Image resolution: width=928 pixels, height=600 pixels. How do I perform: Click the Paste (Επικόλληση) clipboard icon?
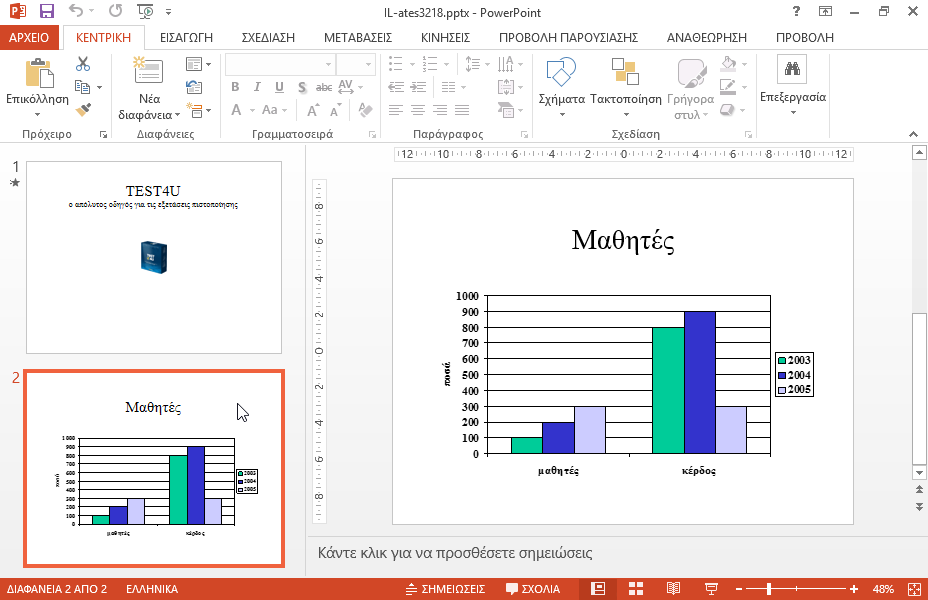(x=39, y=73)
